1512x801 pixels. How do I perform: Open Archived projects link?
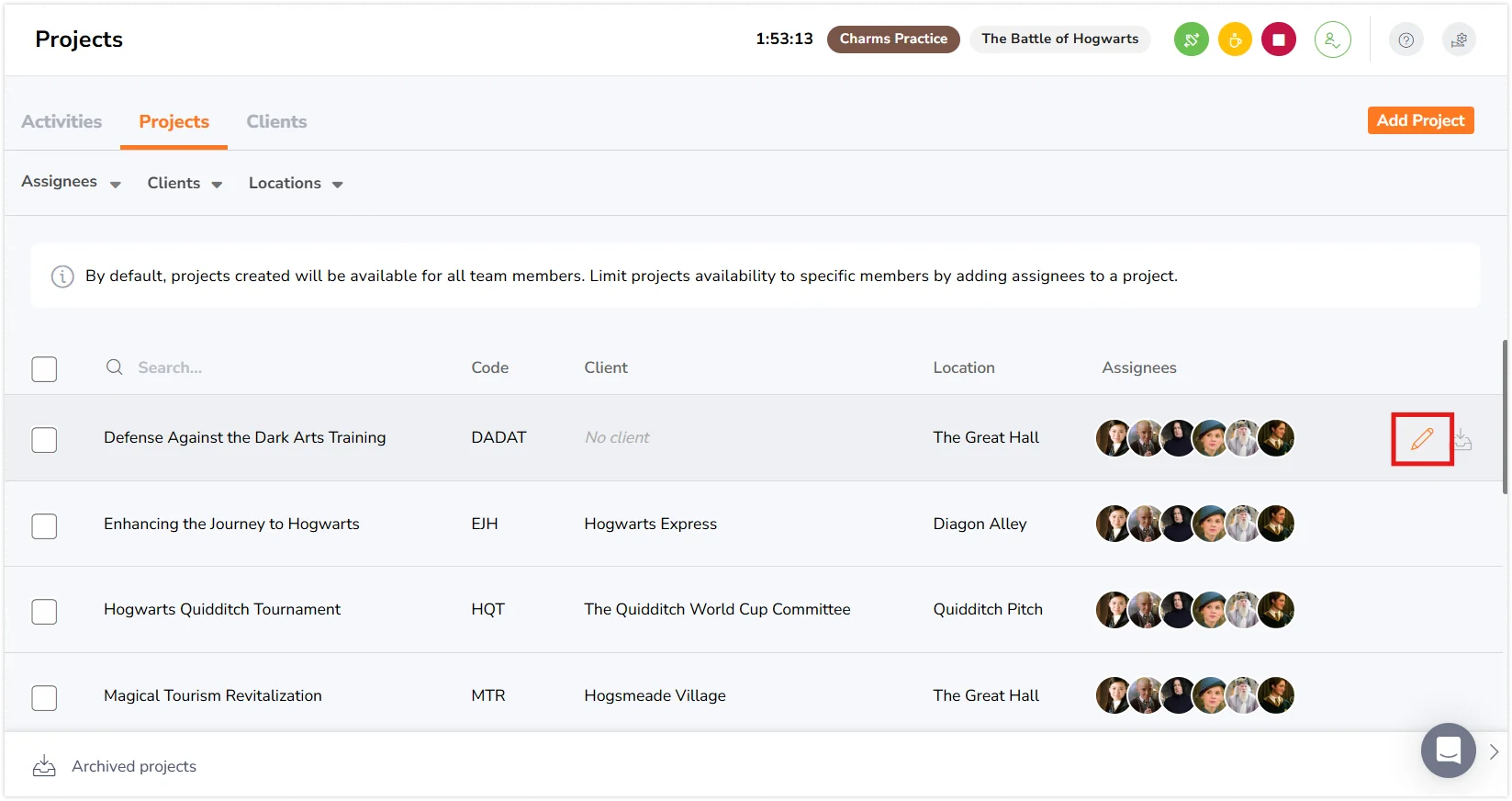pos(134,766)
